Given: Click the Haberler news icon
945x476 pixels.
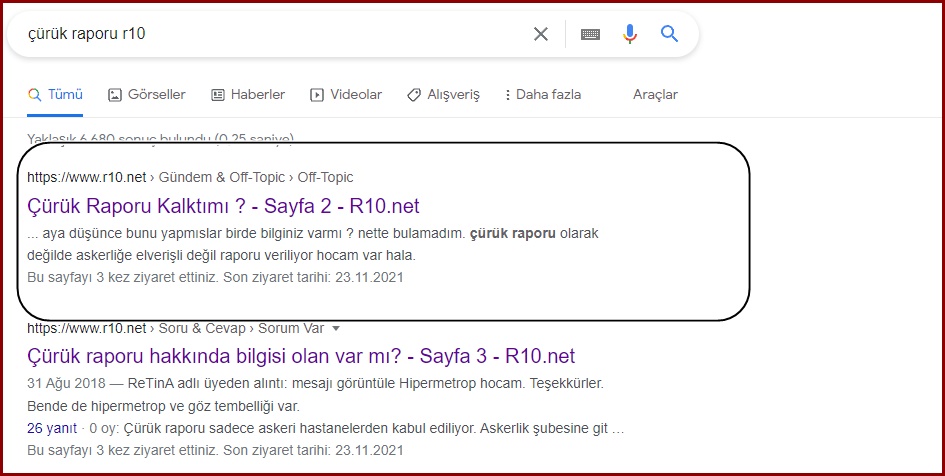Looking at the screenshot, I should tap(218, 95).
